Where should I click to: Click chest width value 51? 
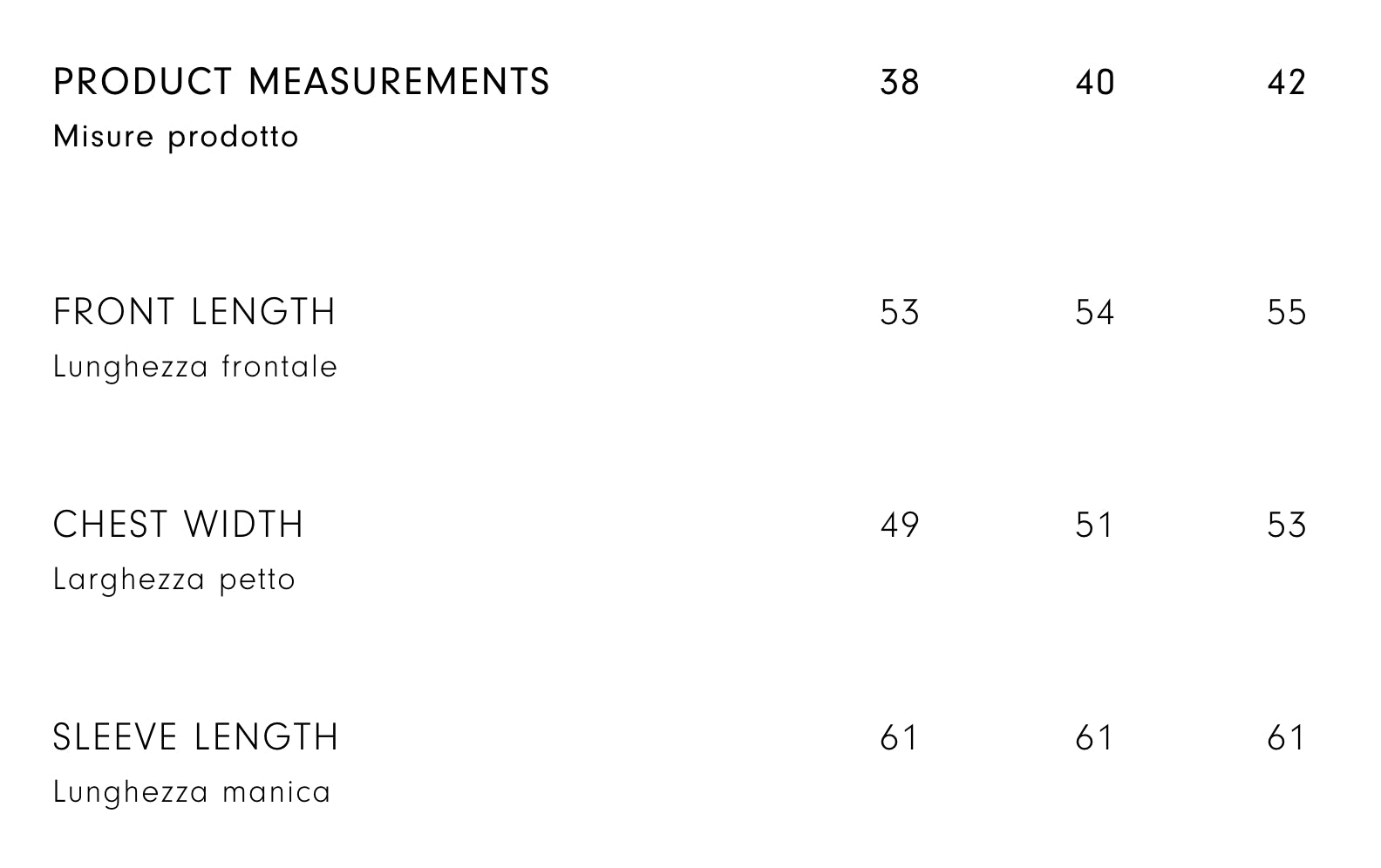[x=1094, y=526]
